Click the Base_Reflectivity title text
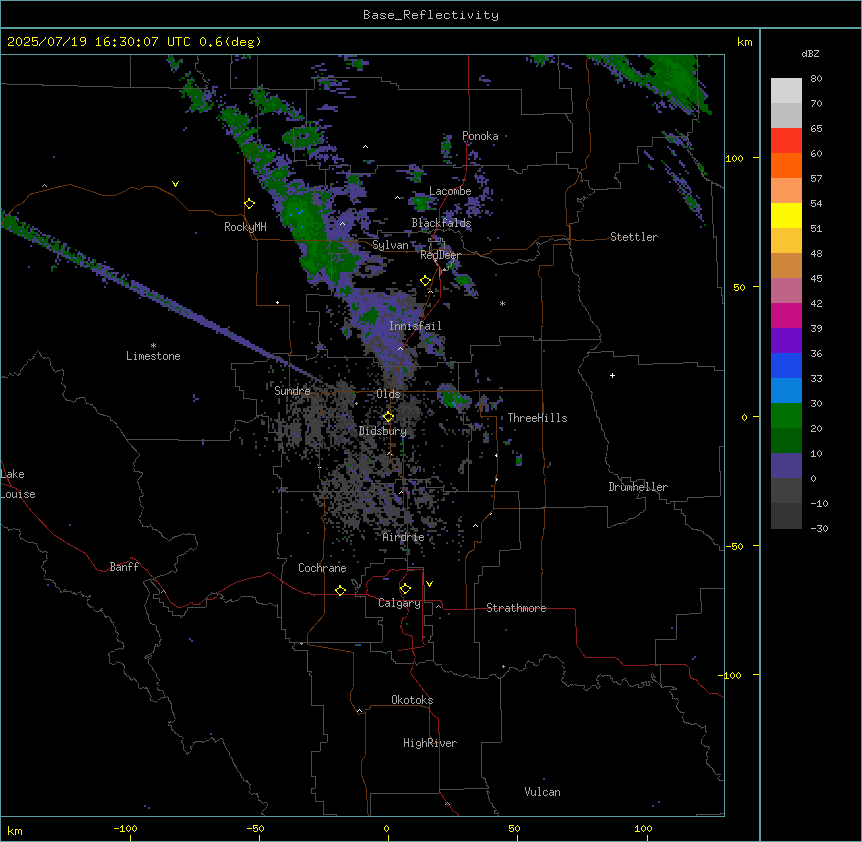The width and height of the screenshot is (862, 842). (431, 15)
